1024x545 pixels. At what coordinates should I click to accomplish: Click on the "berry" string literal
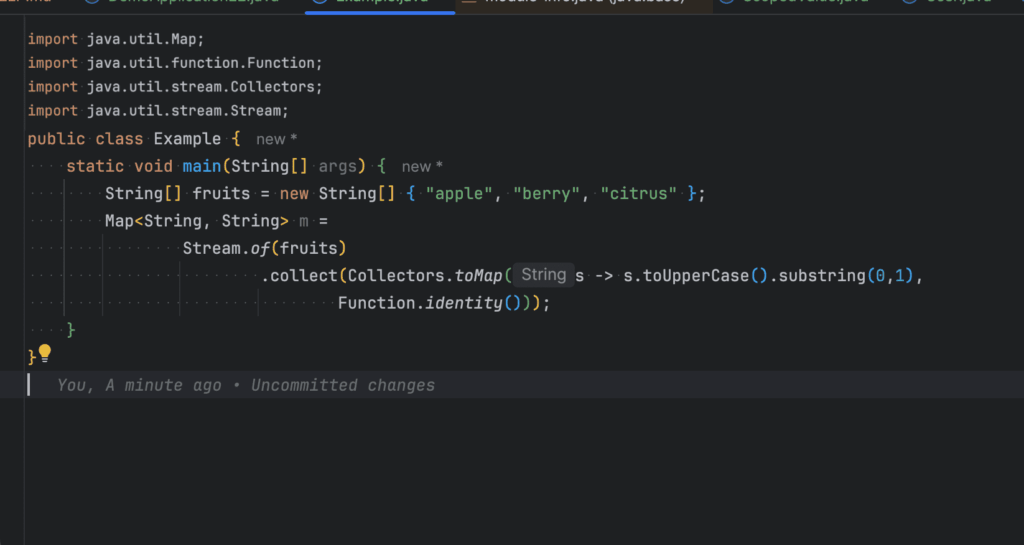[547, 194]
